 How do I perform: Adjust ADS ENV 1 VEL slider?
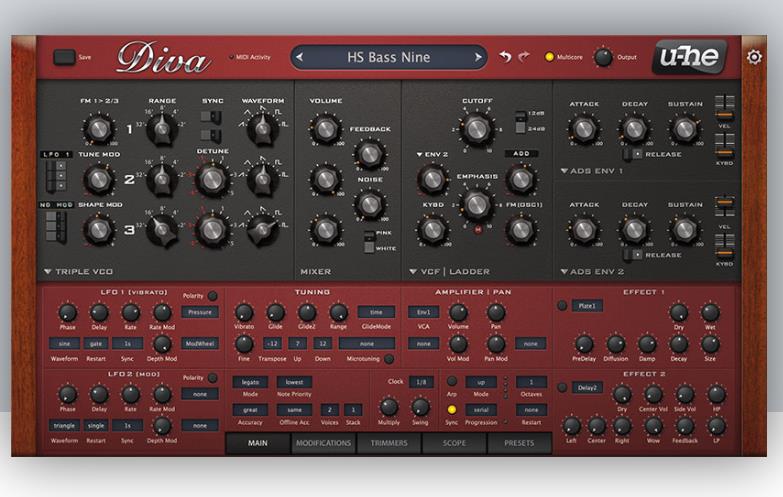[725, 107]
